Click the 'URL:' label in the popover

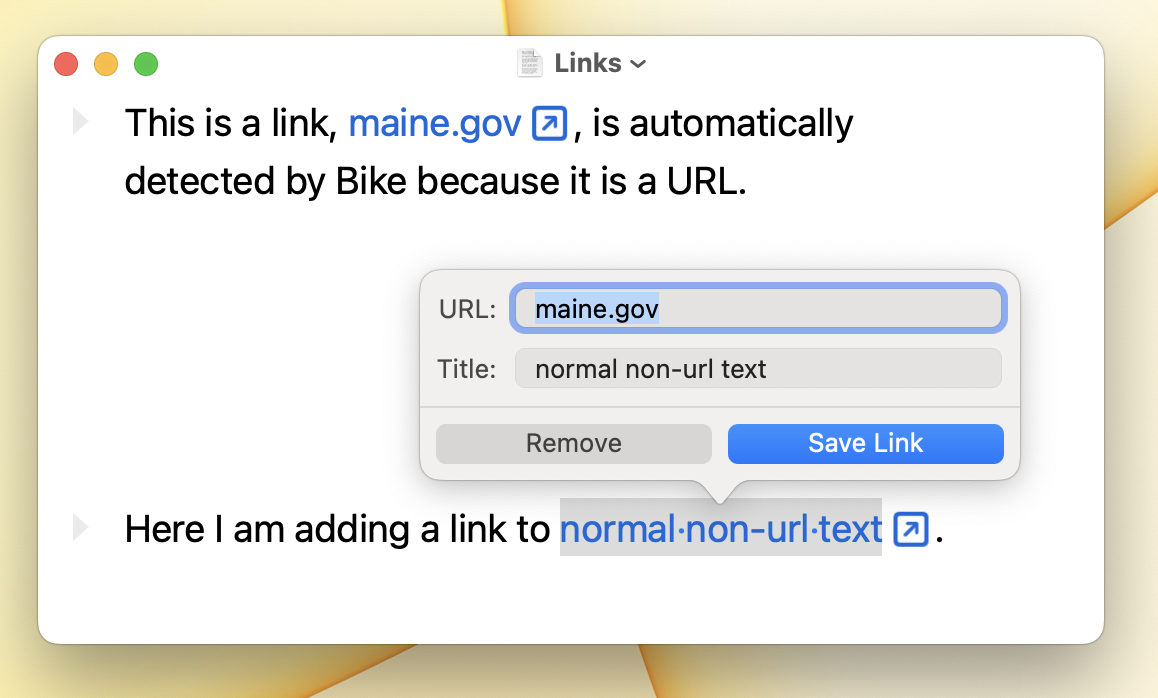tap(467, 309)
